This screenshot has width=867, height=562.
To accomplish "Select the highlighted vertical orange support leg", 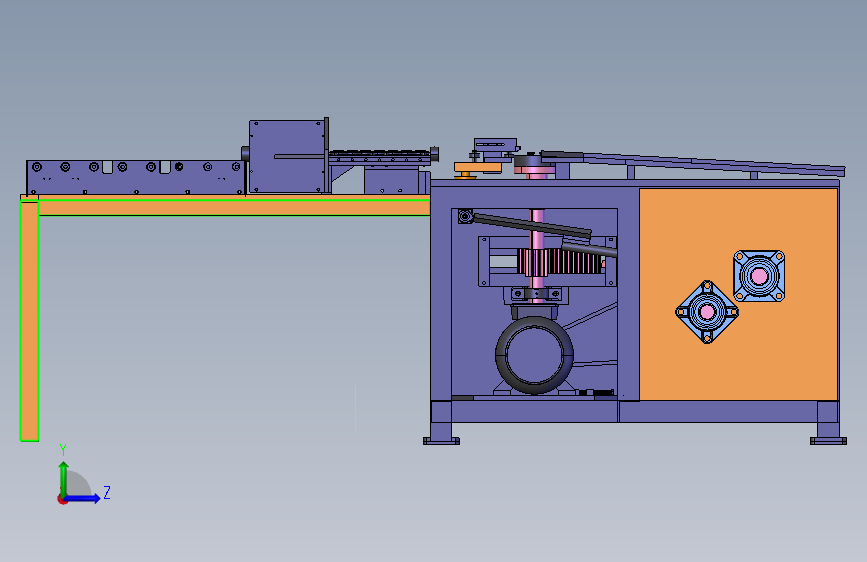I will pos(29,321).
